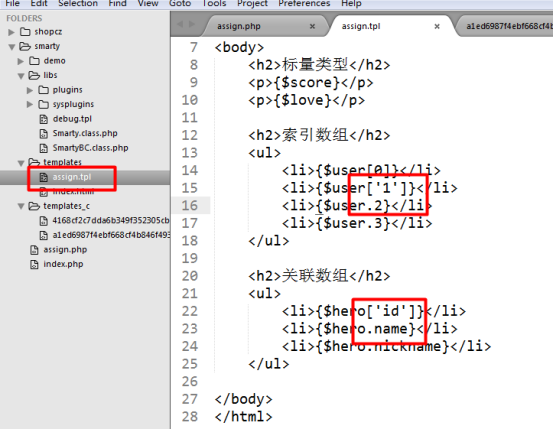Open file a1ed6987f4ebf668cf4b846f493 in templates_c
Image resolution: width=554 pixels, height=430 pixels.
tap(111, 235)
